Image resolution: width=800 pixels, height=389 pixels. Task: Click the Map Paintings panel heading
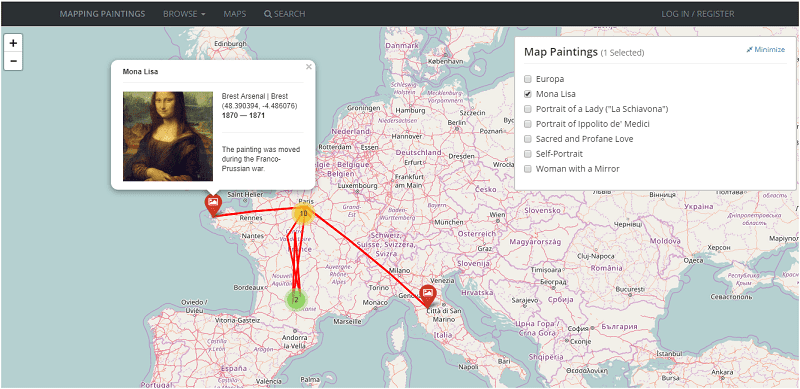click(561, 52)
